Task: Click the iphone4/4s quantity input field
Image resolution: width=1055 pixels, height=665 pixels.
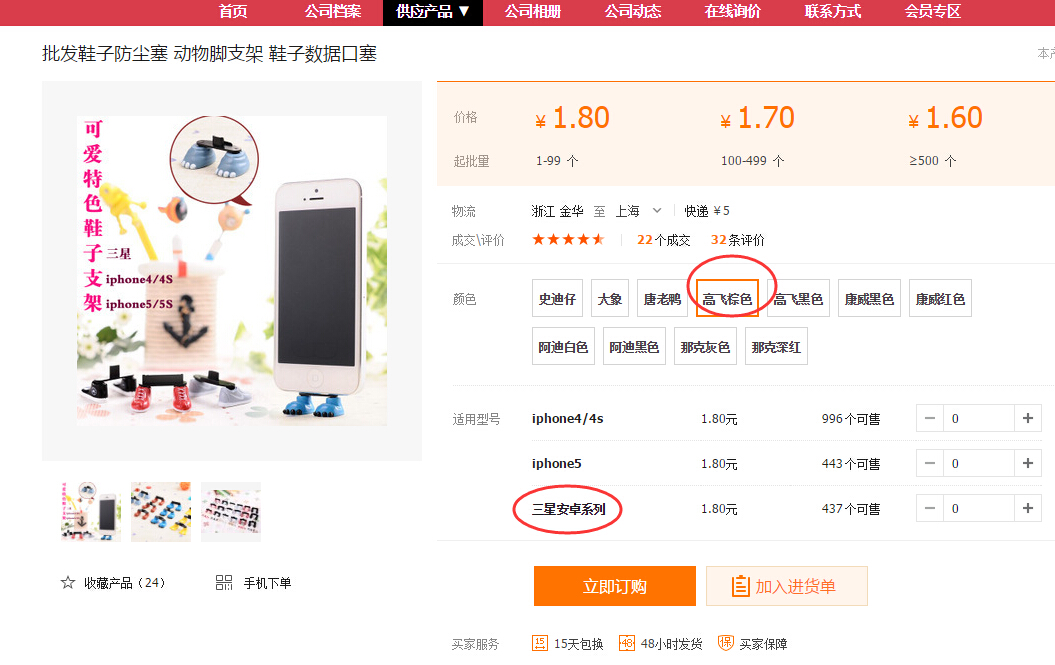Action: pyautogui.click(x=978, y=418)
